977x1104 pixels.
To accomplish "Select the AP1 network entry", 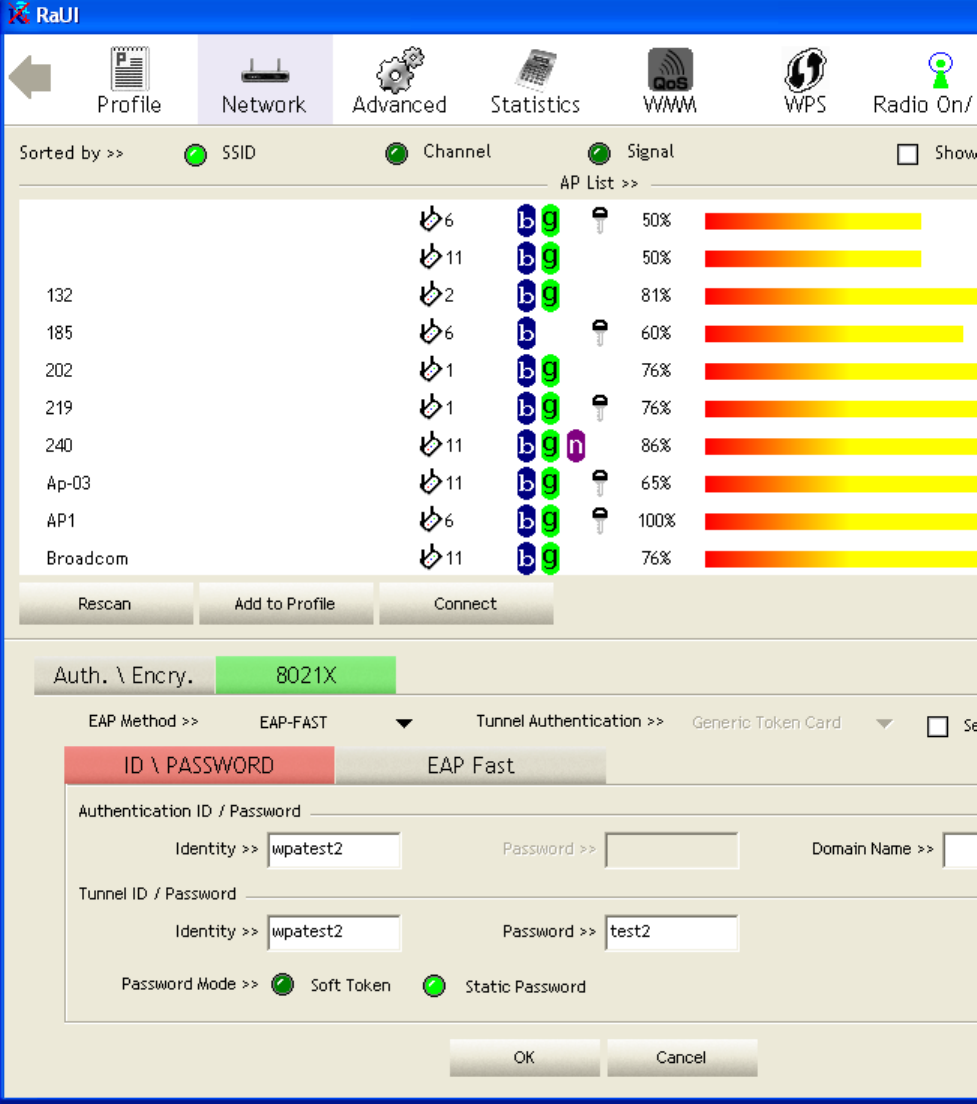I will (x=61, y=521).
